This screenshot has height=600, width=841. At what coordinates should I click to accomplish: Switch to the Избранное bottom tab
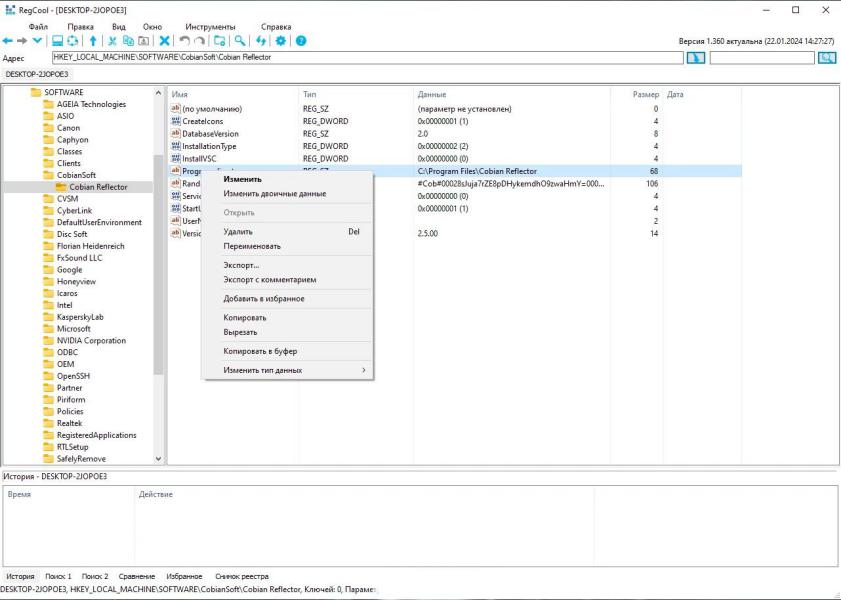tap(184, 576)
